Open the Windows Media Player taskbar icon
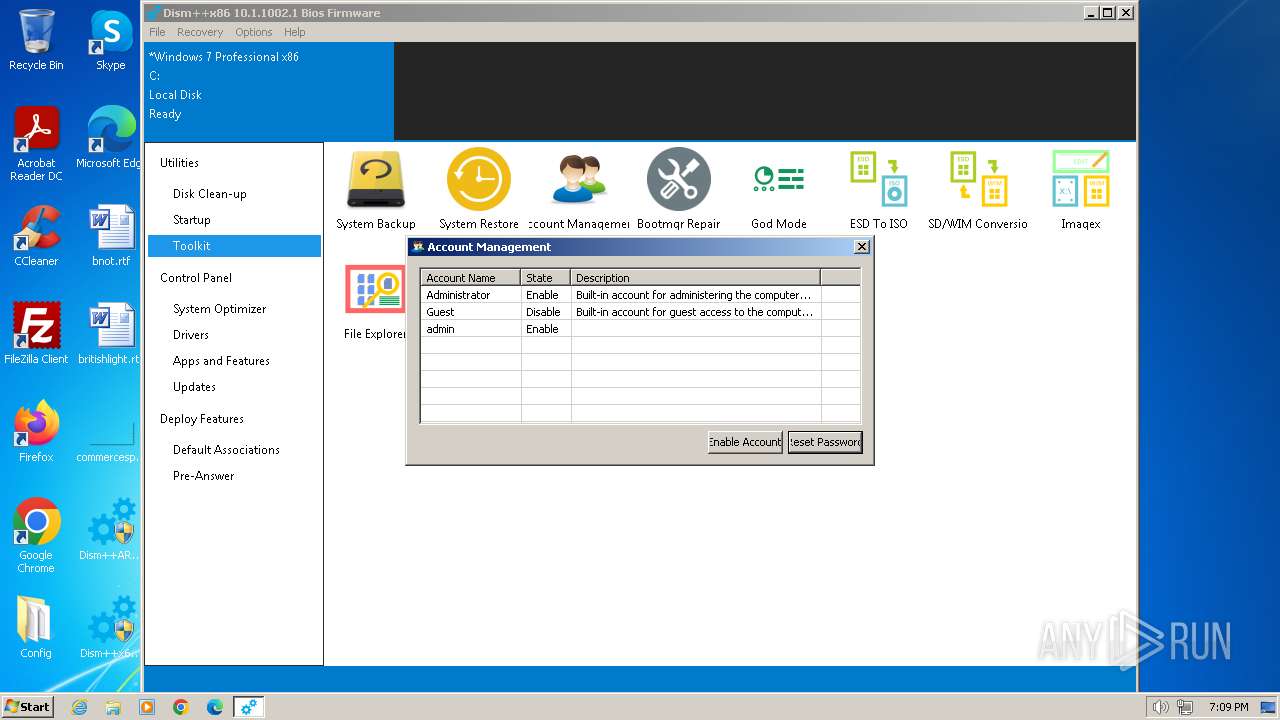Image resolution: width=1280 pixels, height=720 pixels. [x=147, y=707]
